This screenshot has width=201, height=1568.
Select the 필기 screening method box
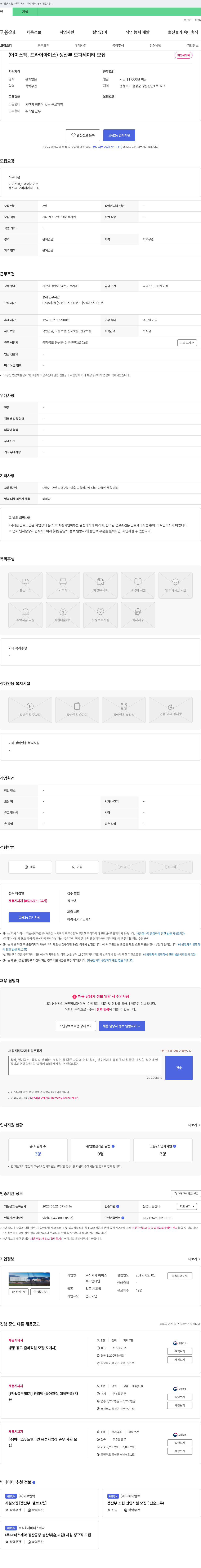pyautogui.click(x=124, y=867)
